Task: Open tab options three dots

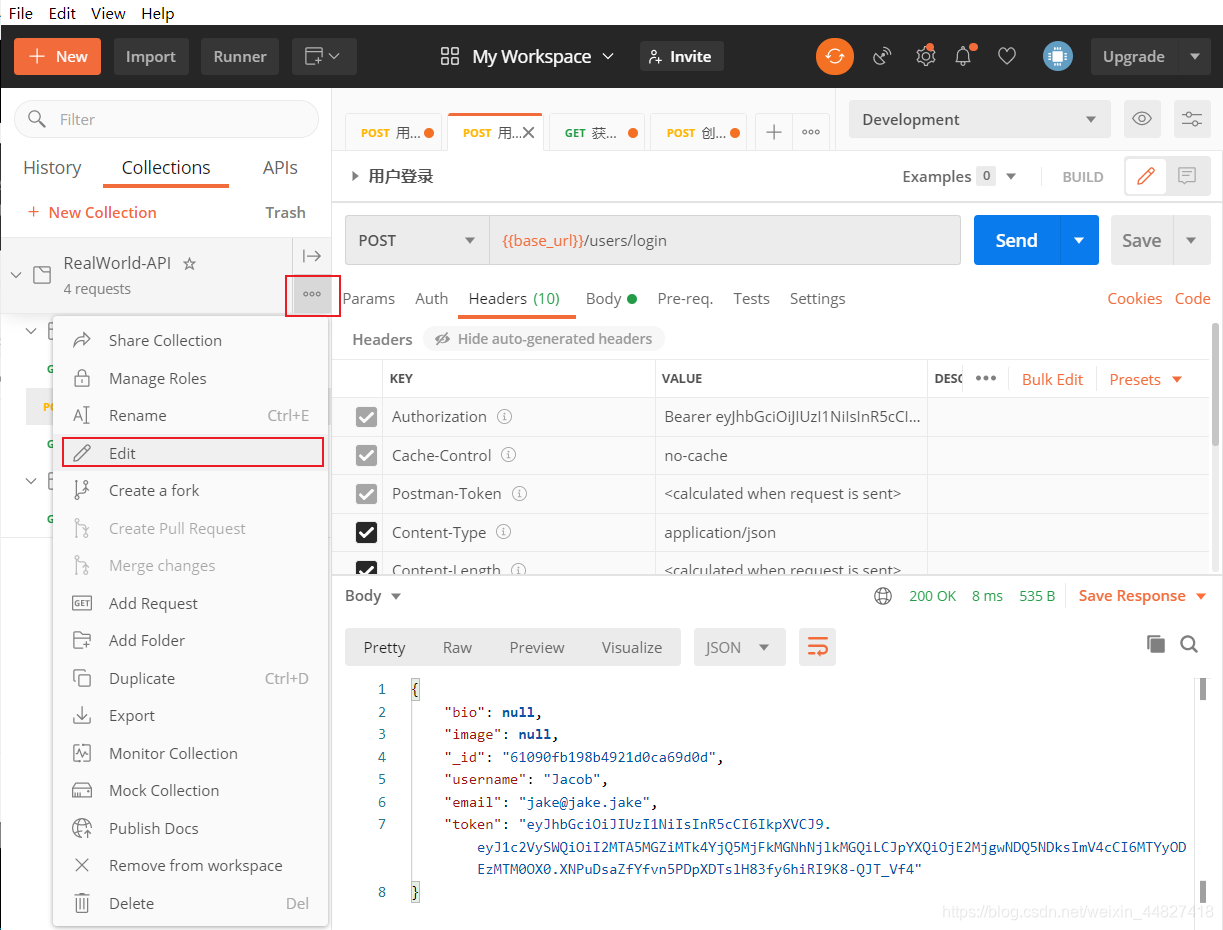Action: (x=811, y=132)
